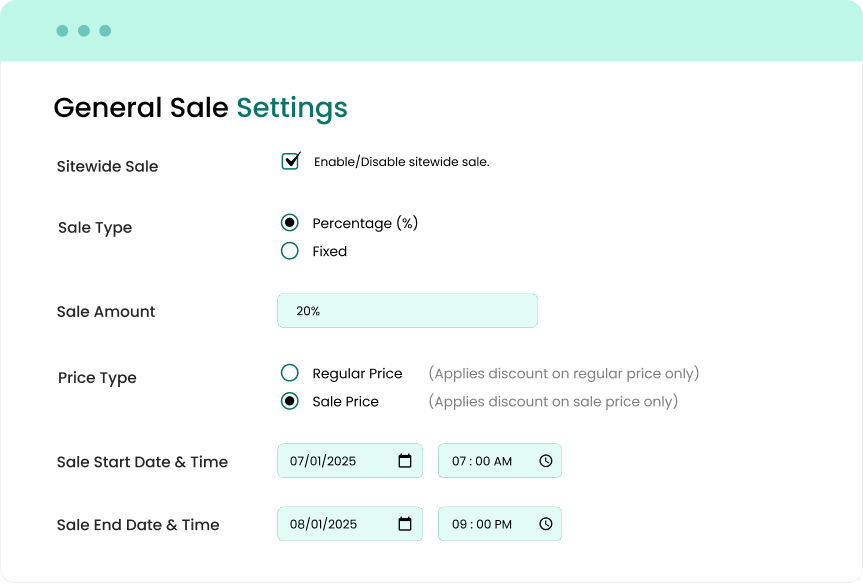Image resolution: width=863 pixels, height=584 pixels.
Task: Open the sale end date calendar icon
Action: [405, 524]
